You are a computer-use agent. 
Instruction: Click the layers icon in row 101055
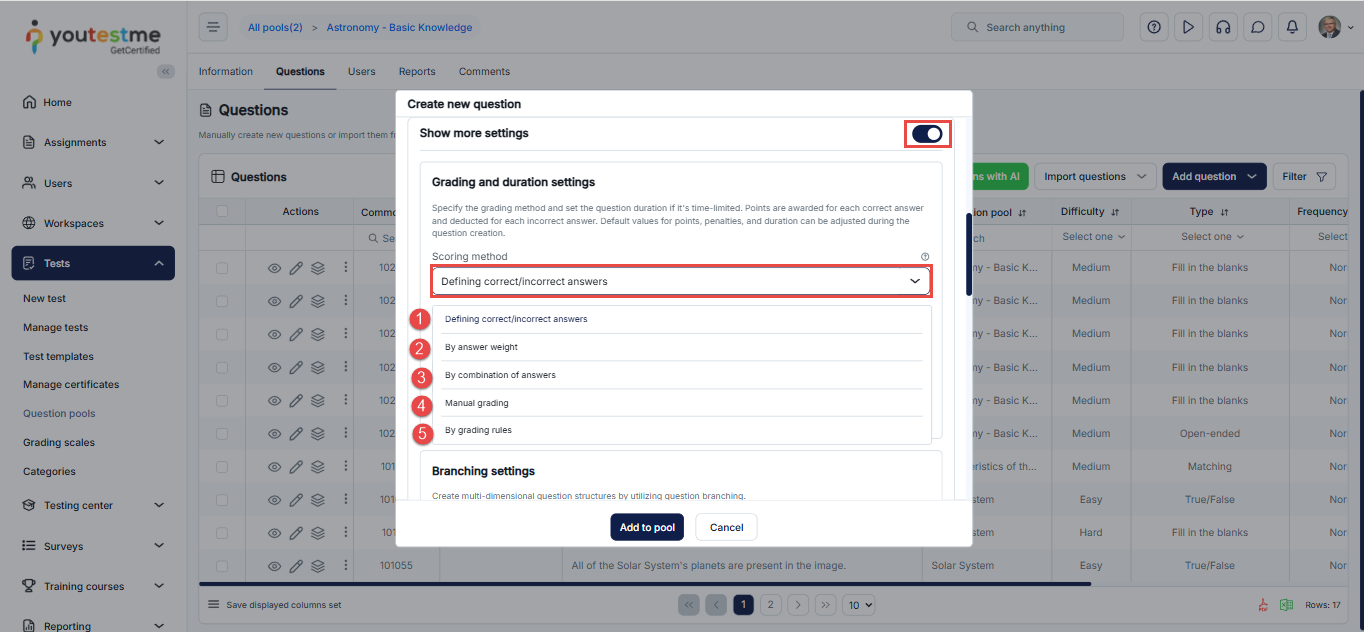[x=318, y=566]
